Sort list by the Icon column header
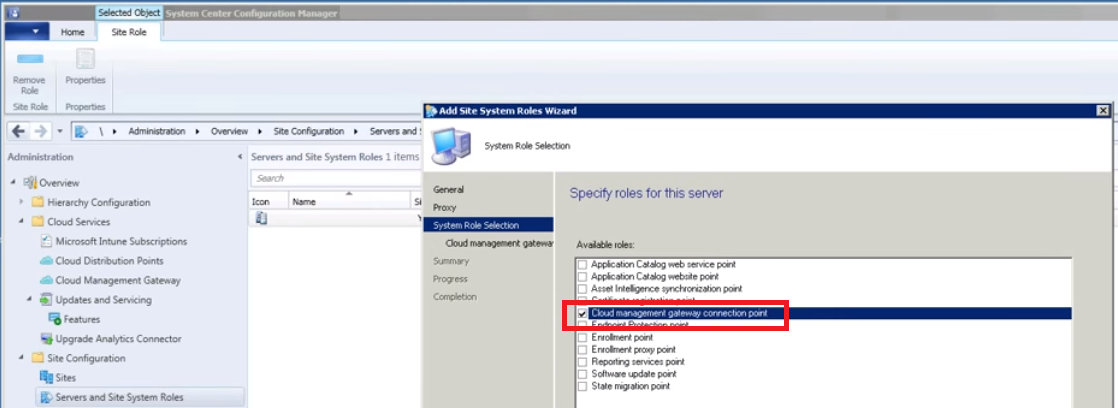 pyautogui.click(x=270, y=202)
